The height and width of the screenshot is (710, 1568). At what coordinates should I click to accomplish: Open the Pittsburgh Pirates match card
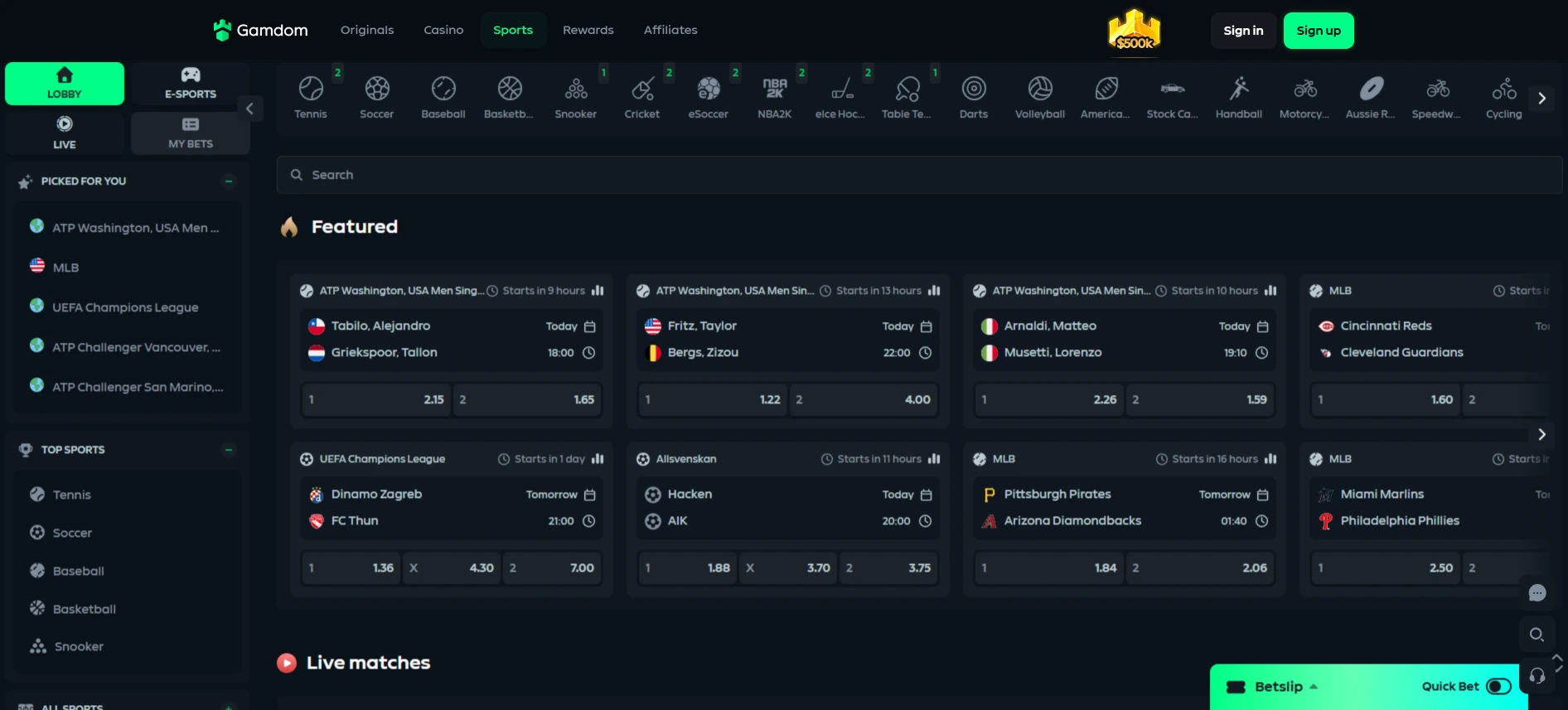1124,508
